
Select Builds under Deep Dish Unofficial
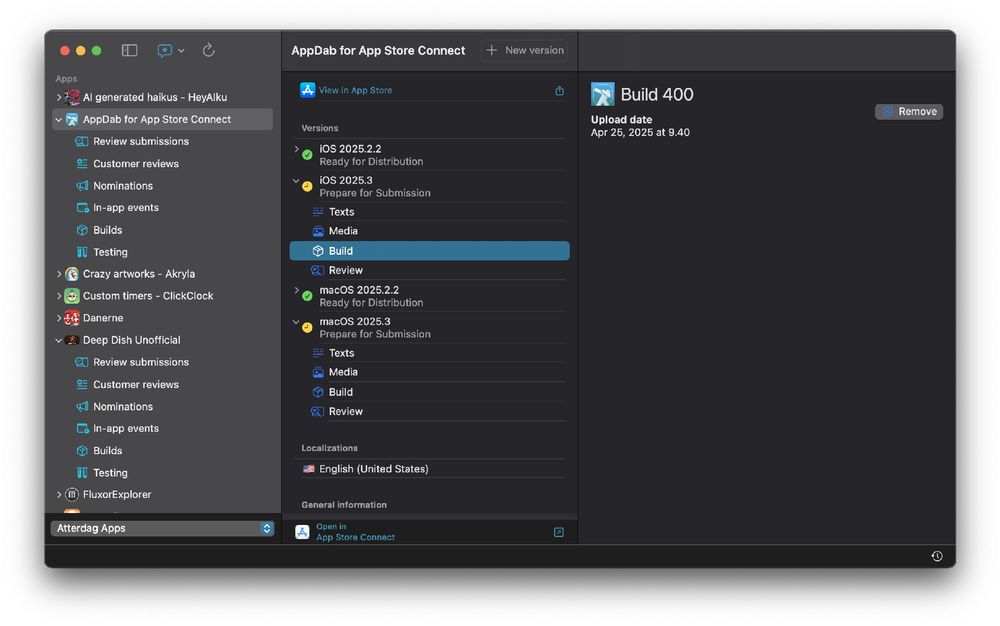[108, 451]
